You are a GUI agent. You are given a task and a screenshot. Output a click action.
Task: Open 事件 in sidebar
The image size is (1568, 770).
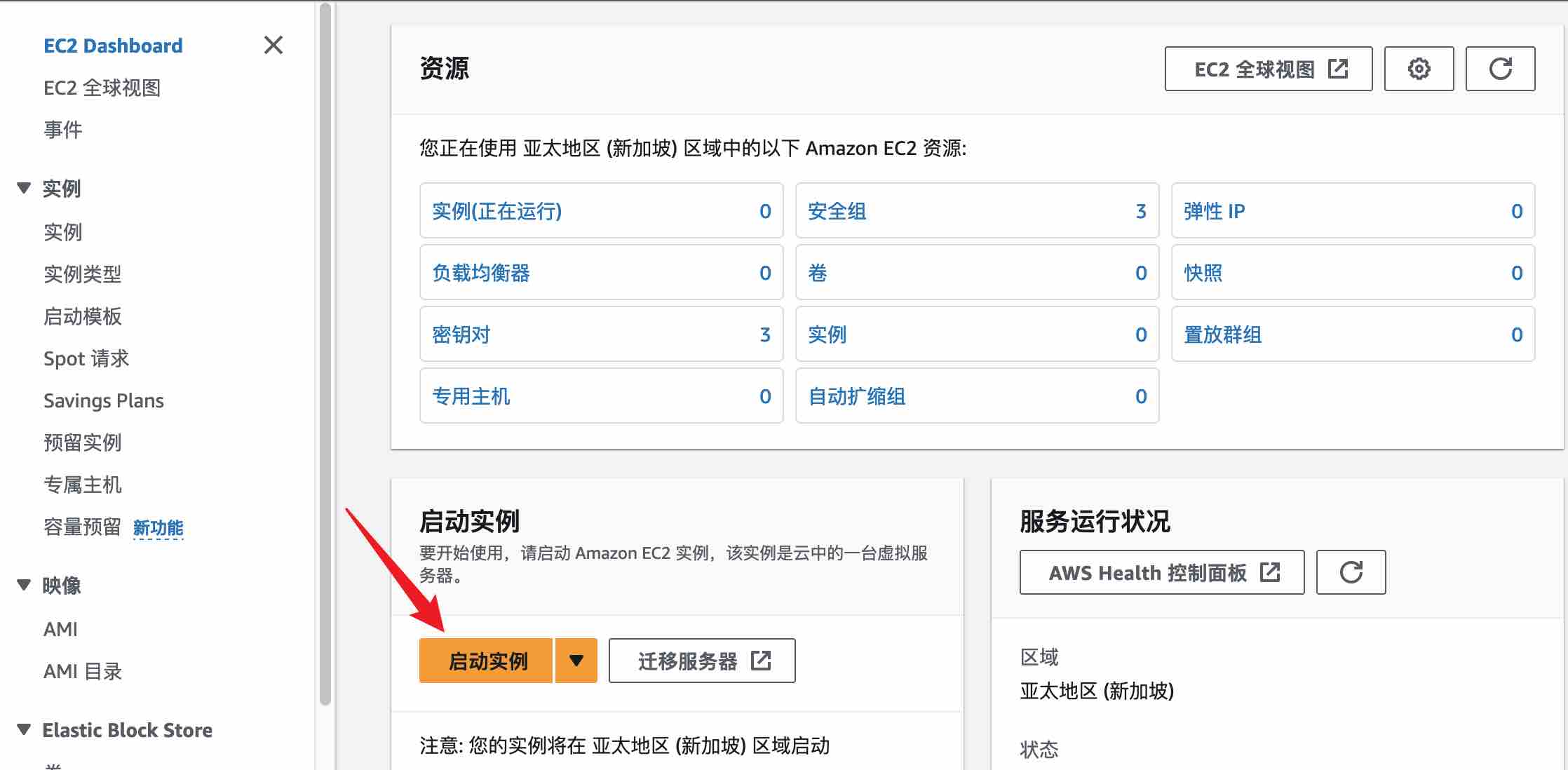63,130
